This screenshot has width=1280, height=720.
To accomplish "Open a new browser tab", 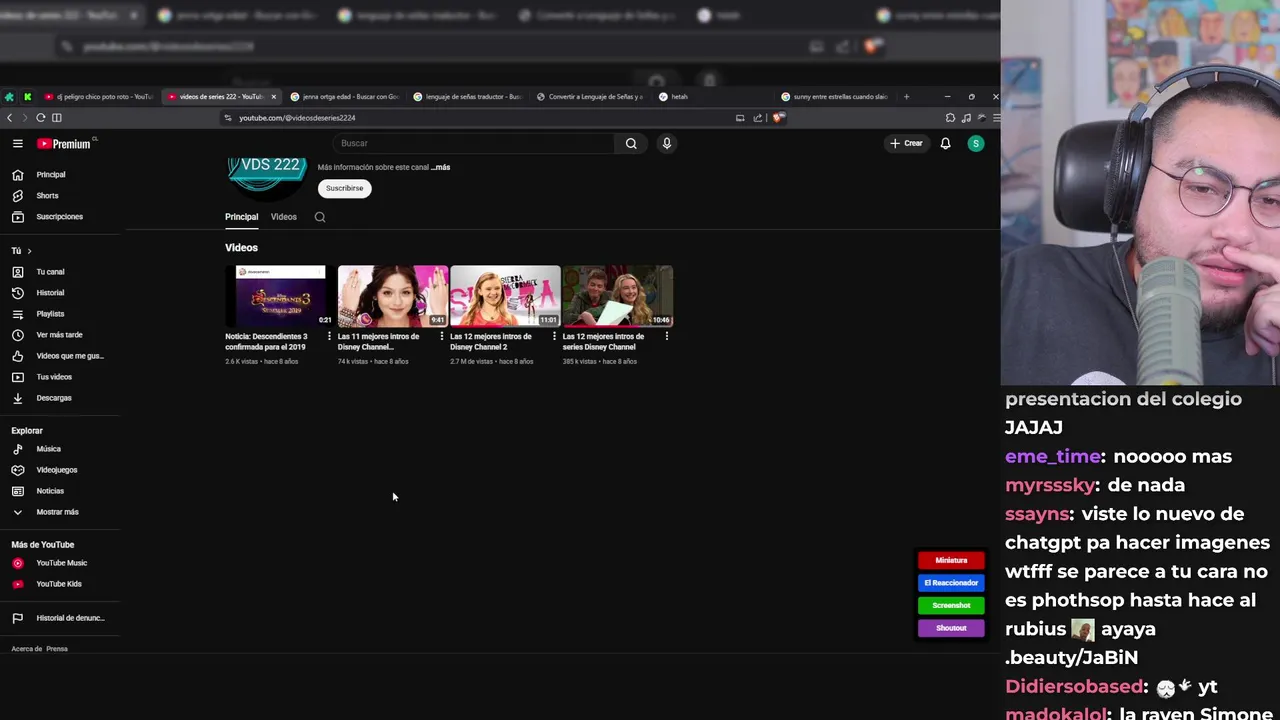I will pyautogui.click(x=906, y=97).
